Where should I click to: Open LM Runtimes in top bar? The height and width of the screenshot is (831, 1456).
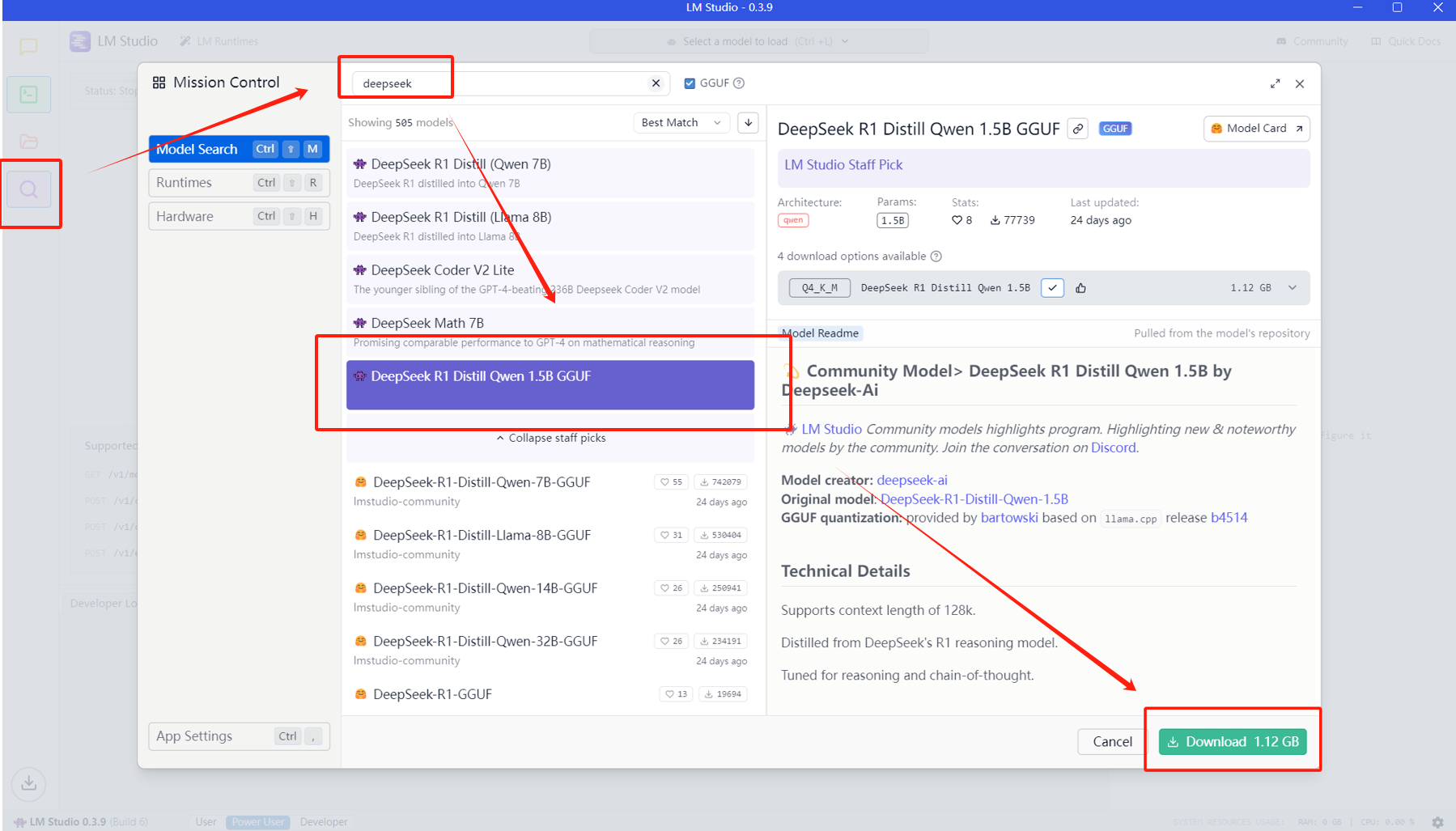[x=219, y=41]
